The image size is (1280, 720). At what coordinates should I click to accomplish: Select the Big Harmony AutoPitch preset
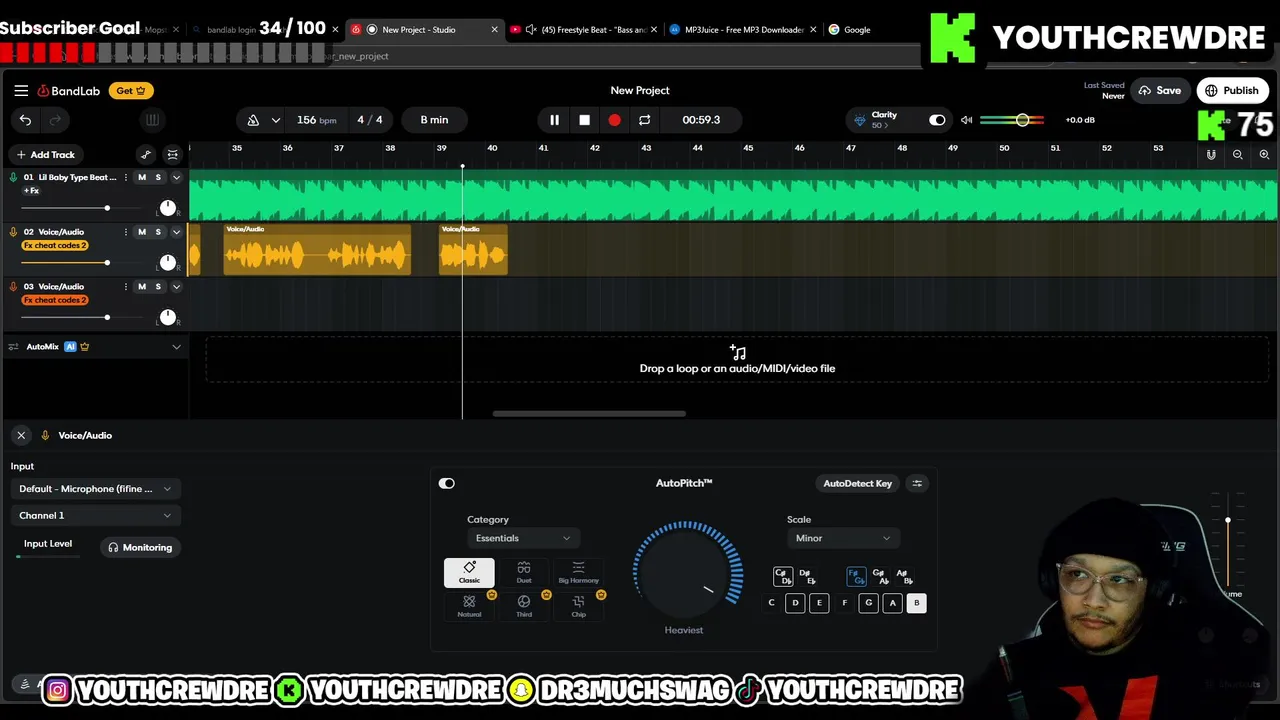tap(578, 572)
